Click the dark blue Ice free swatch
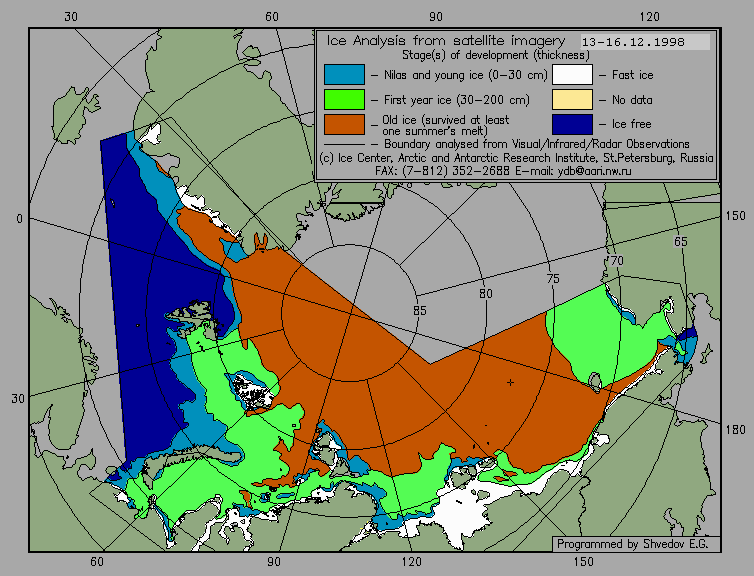This screenshot has height=576, width=754. click(x=572, y=125)
